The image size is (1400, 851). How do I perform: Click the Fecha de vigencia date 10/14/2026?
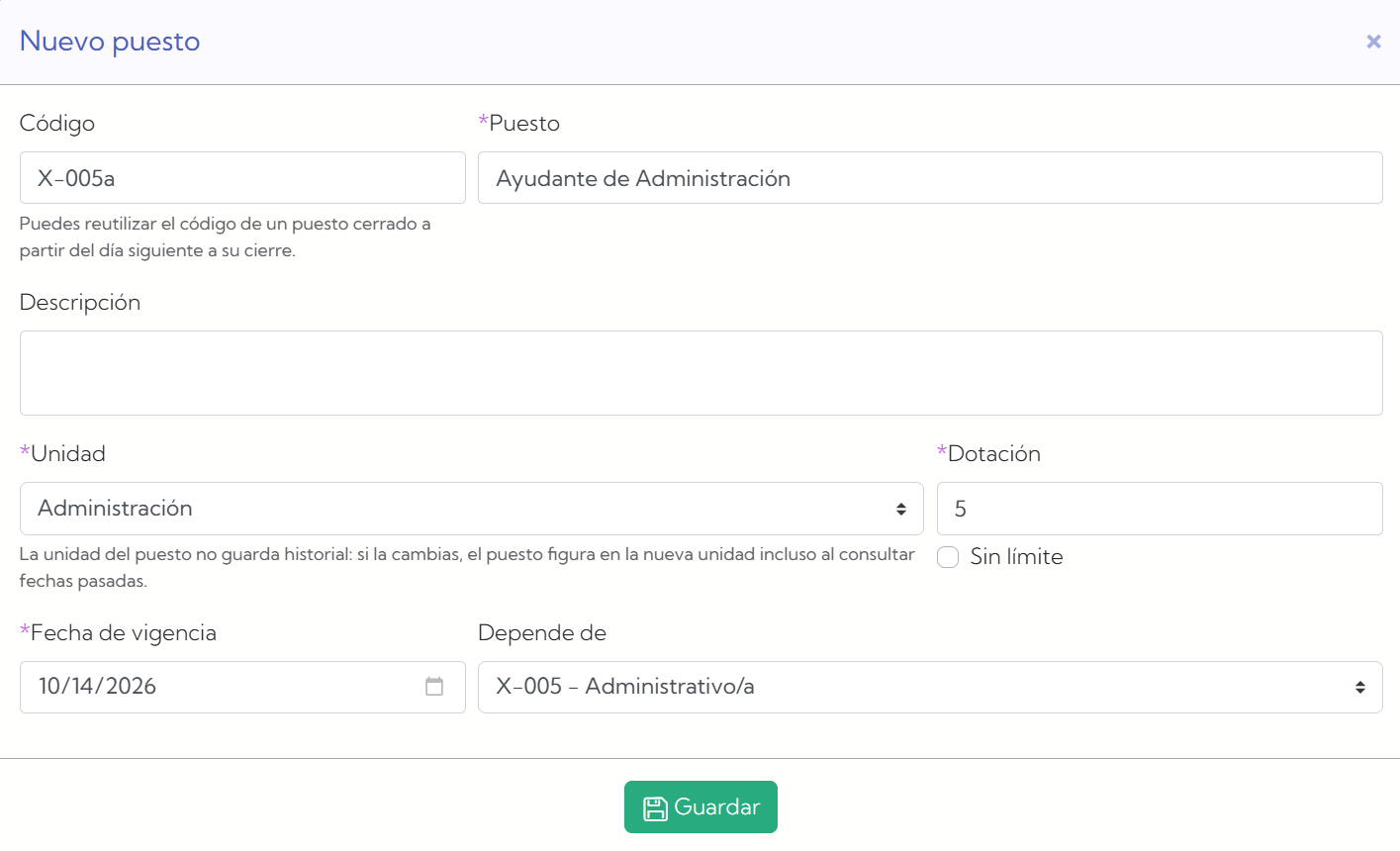point(97,687)
